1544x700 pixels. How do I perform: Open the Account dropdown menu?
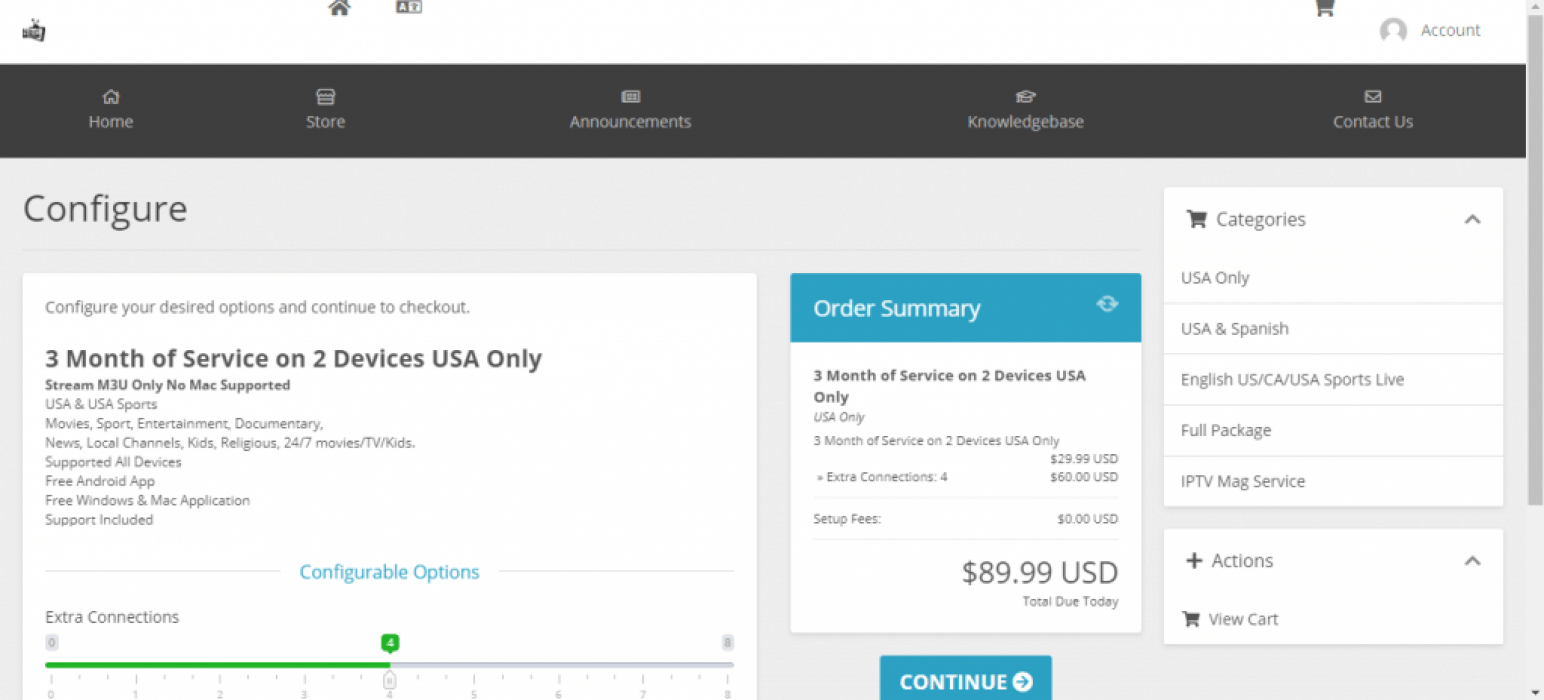1450,31
